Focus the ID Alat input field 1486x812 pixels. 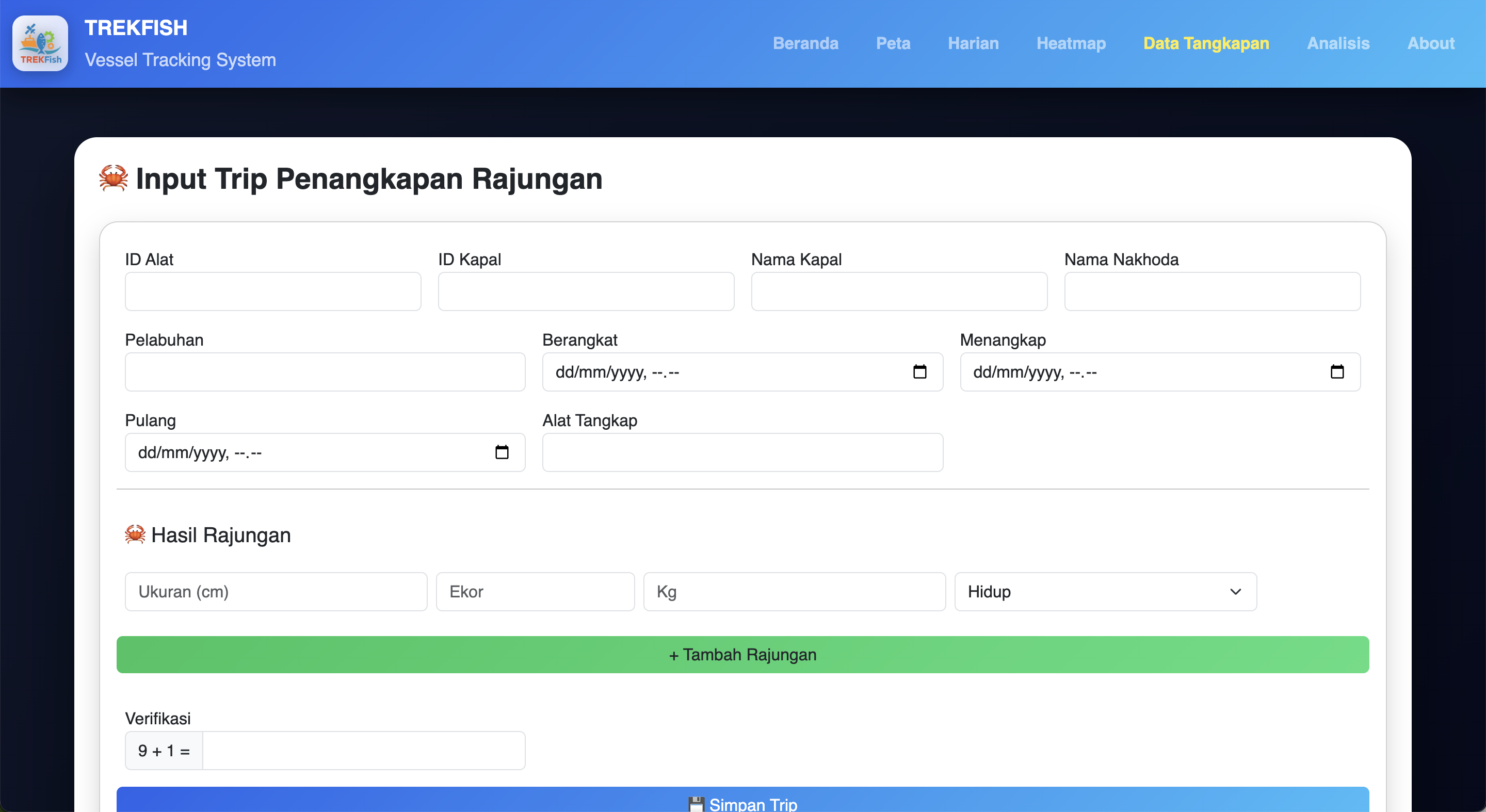pos(273,291)
